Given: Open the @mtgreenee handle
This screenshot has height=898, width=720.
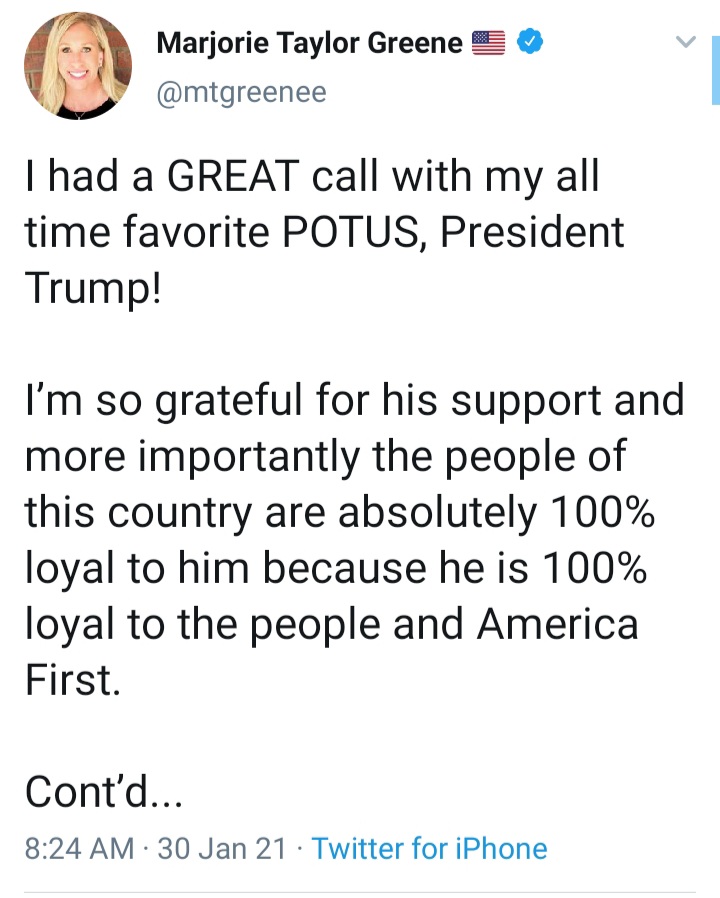Looking at the screenshot, I should (241, 92).
